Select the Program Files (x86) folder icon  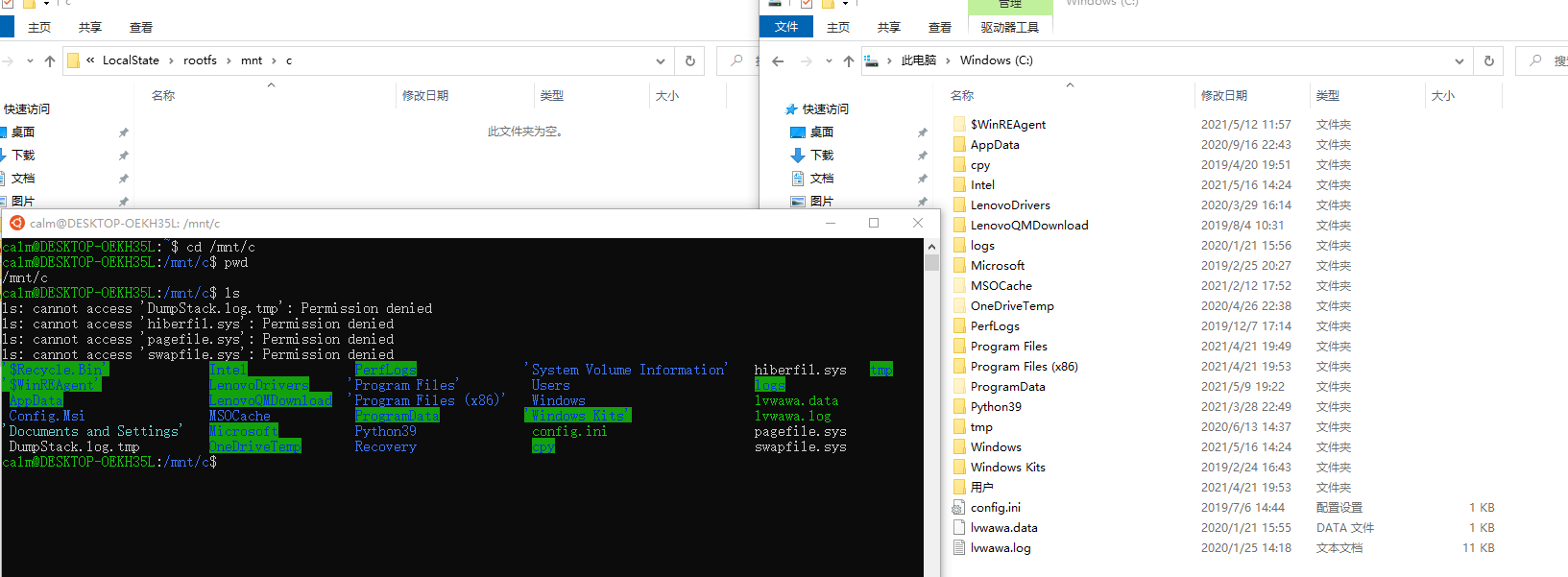[958, 367]
